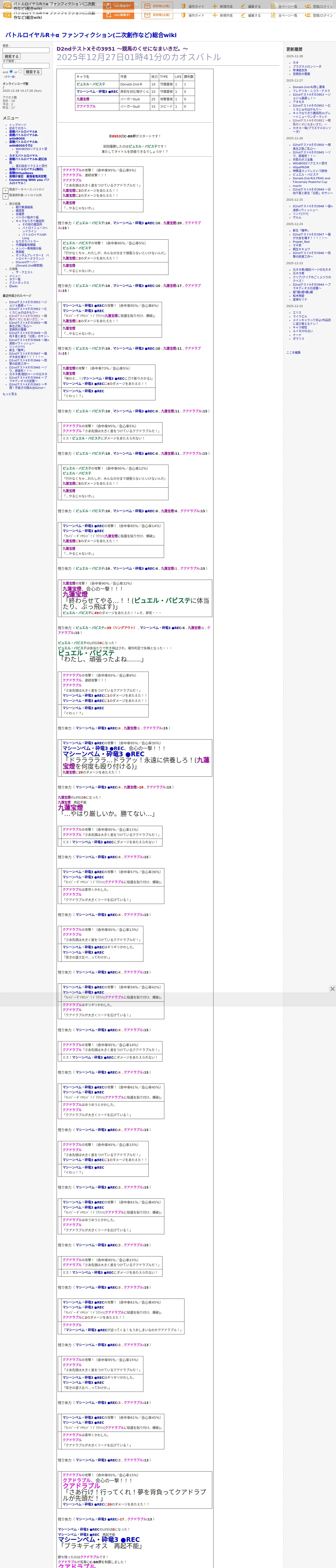The width and height of the screenshot is (336, 1568).
Task: Close the bottom overlay with the X icon
Action: pos(332,989)
